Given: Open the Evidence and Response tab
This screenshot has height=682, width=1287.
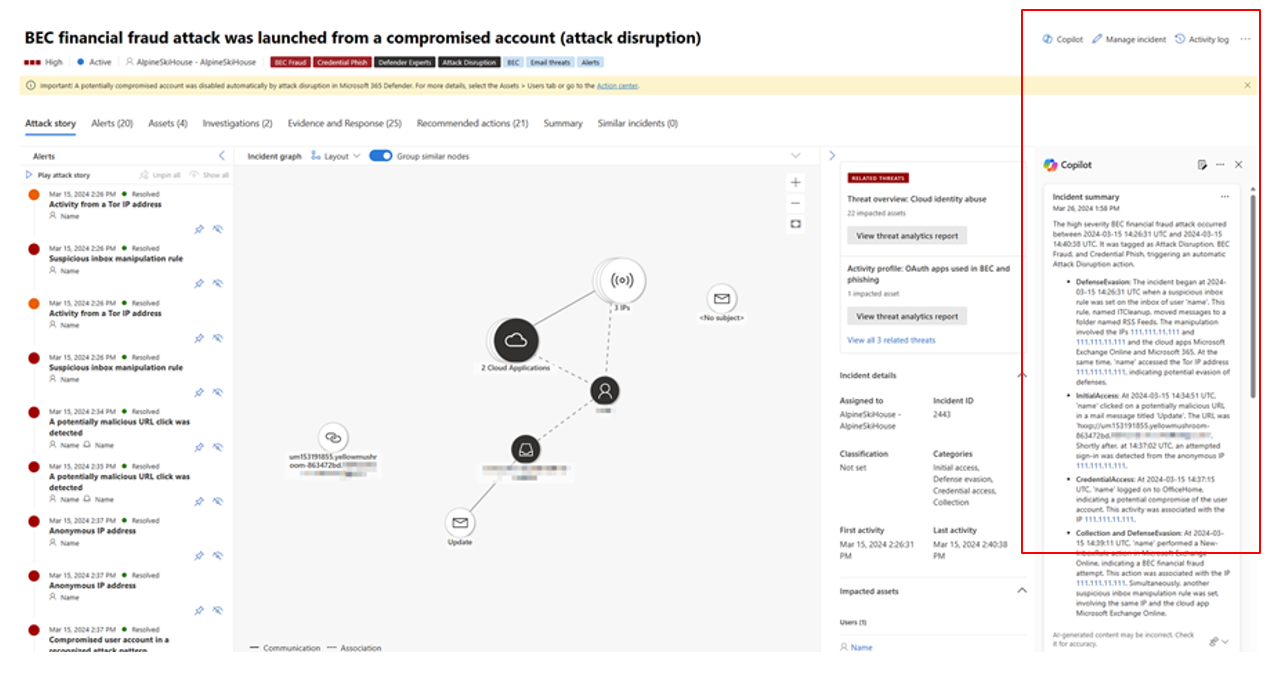Looking at the screenshot, I should (x=344, y=123).
